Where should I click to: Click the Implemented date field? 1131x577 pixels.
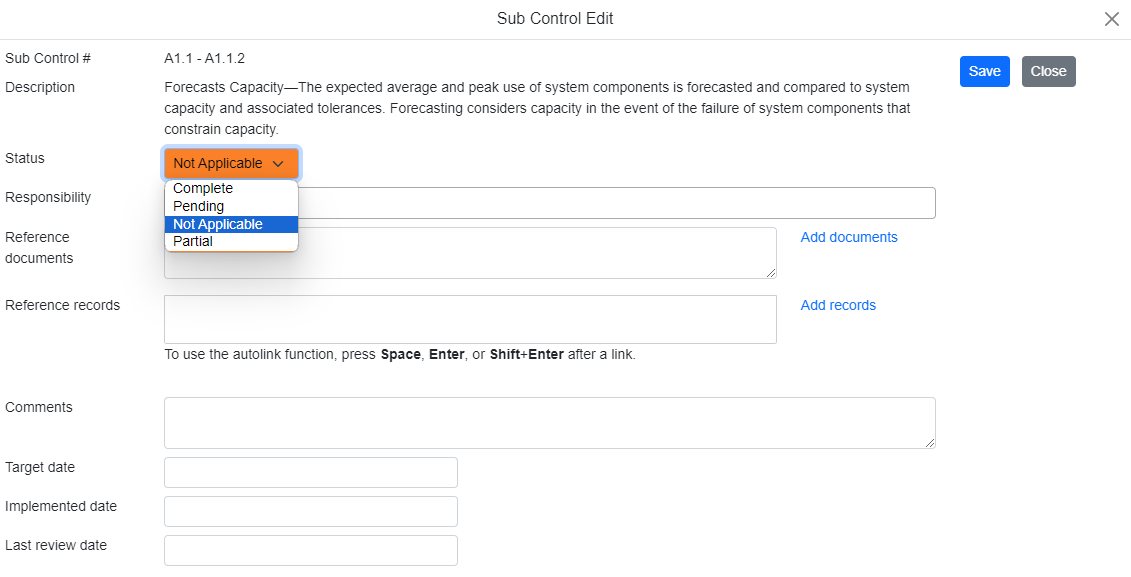coord(310,511)
